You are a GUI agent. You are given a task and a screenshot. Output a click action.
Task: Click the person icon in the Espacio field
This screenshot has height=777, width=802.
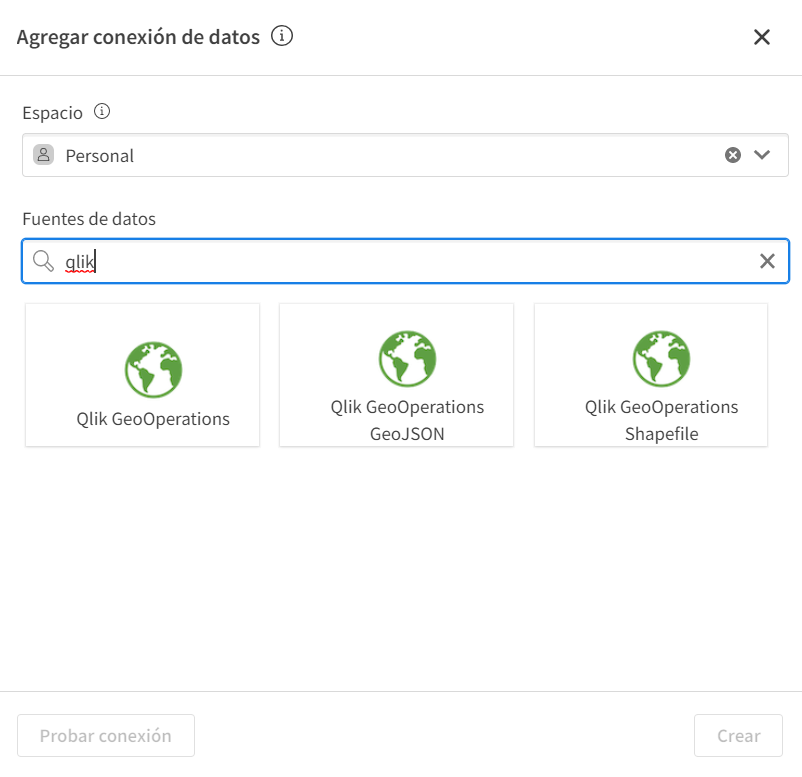[x=43, y=155]
